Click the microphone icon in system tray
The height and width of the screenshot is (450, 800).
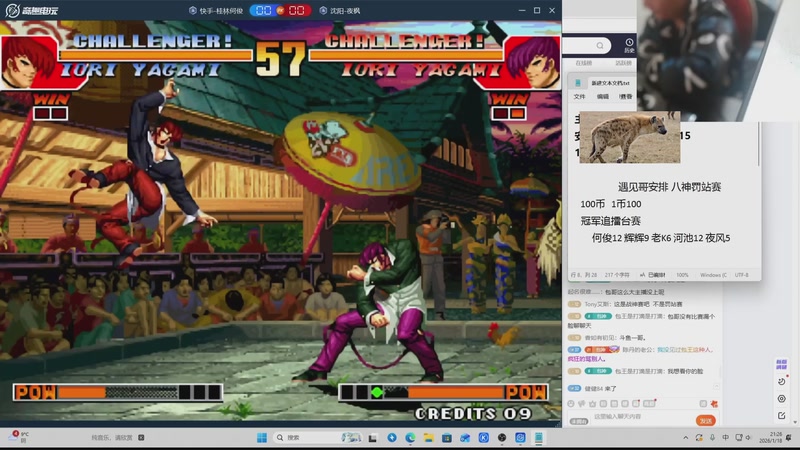[x=712, y=438]
